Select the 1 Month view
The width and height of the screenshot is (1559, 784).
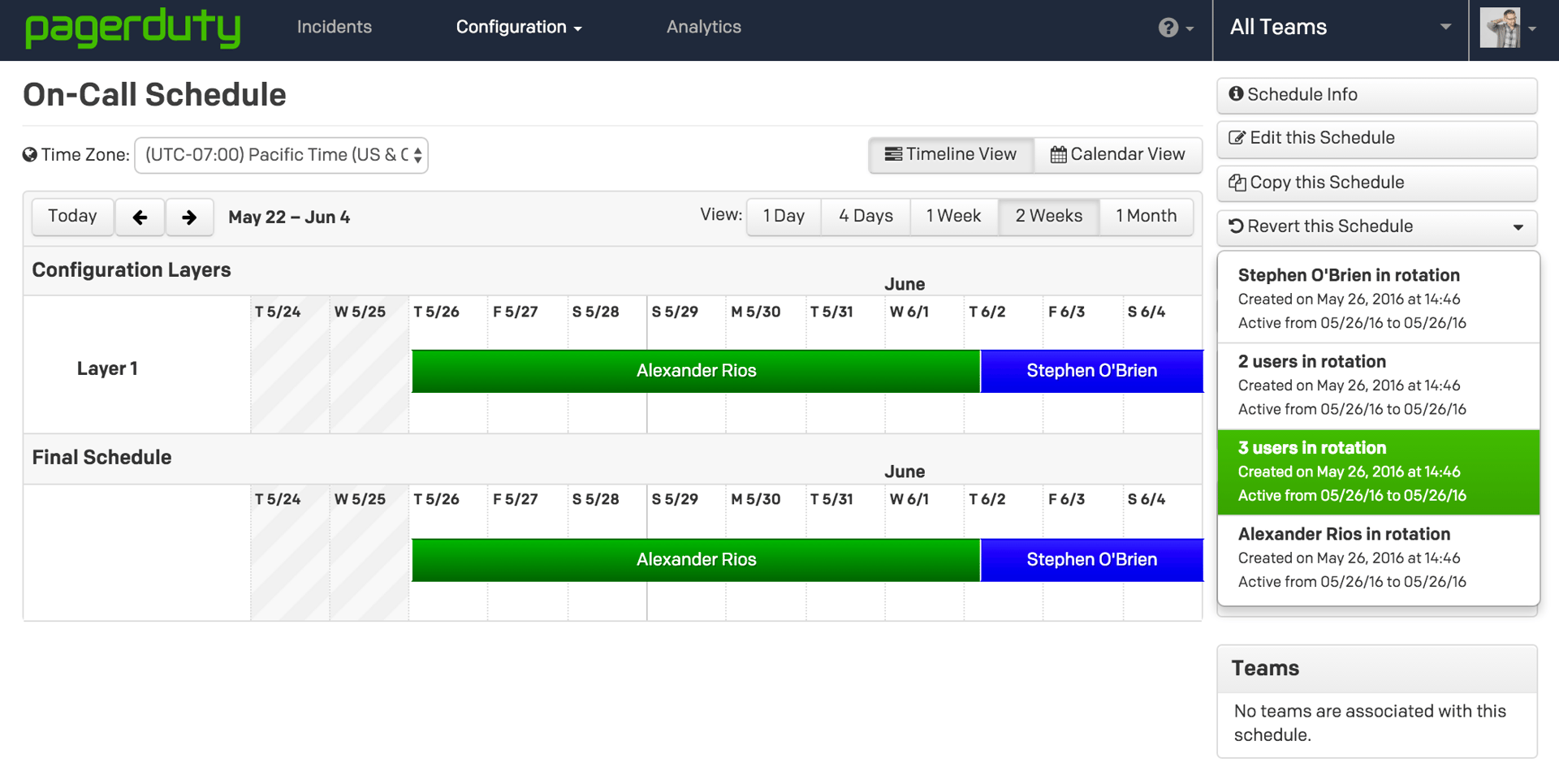pyautogui.click(x=1146, y=217)
